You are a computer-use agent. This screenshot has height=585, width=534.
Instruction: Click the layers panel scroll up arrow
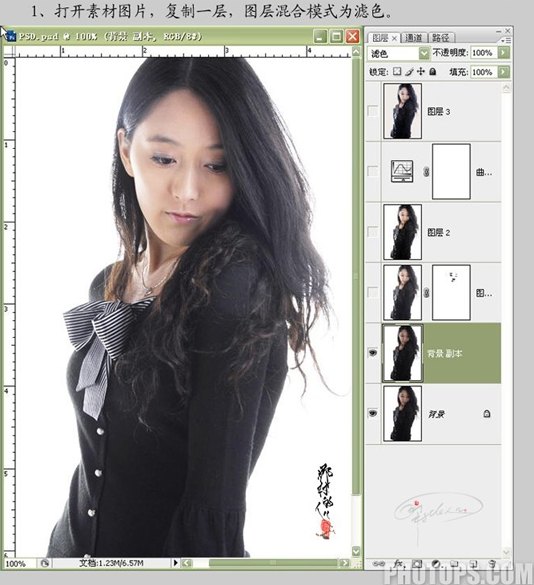click(506, 88)
